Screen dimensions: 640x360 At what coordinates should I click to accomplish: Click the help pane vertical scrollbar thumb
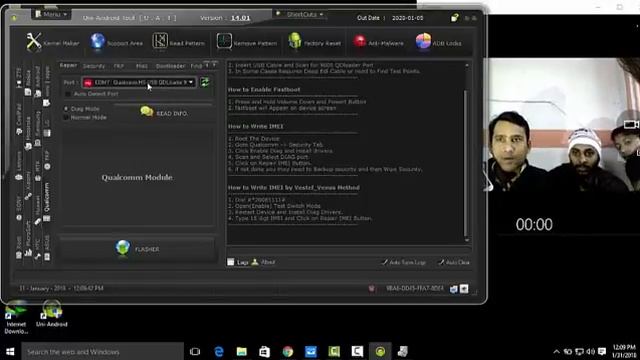[466, 163]
